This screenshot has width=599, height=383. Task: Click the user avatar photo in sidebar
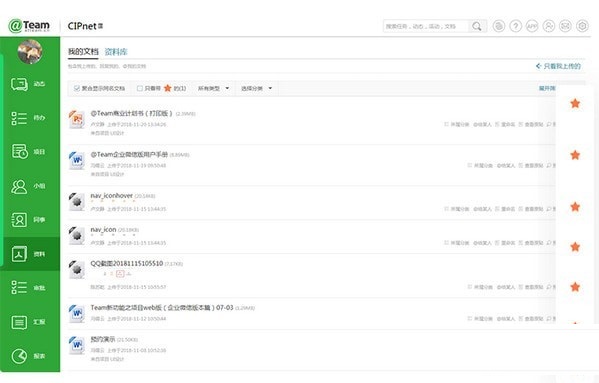pyautogui.click(x=30, y=52)
